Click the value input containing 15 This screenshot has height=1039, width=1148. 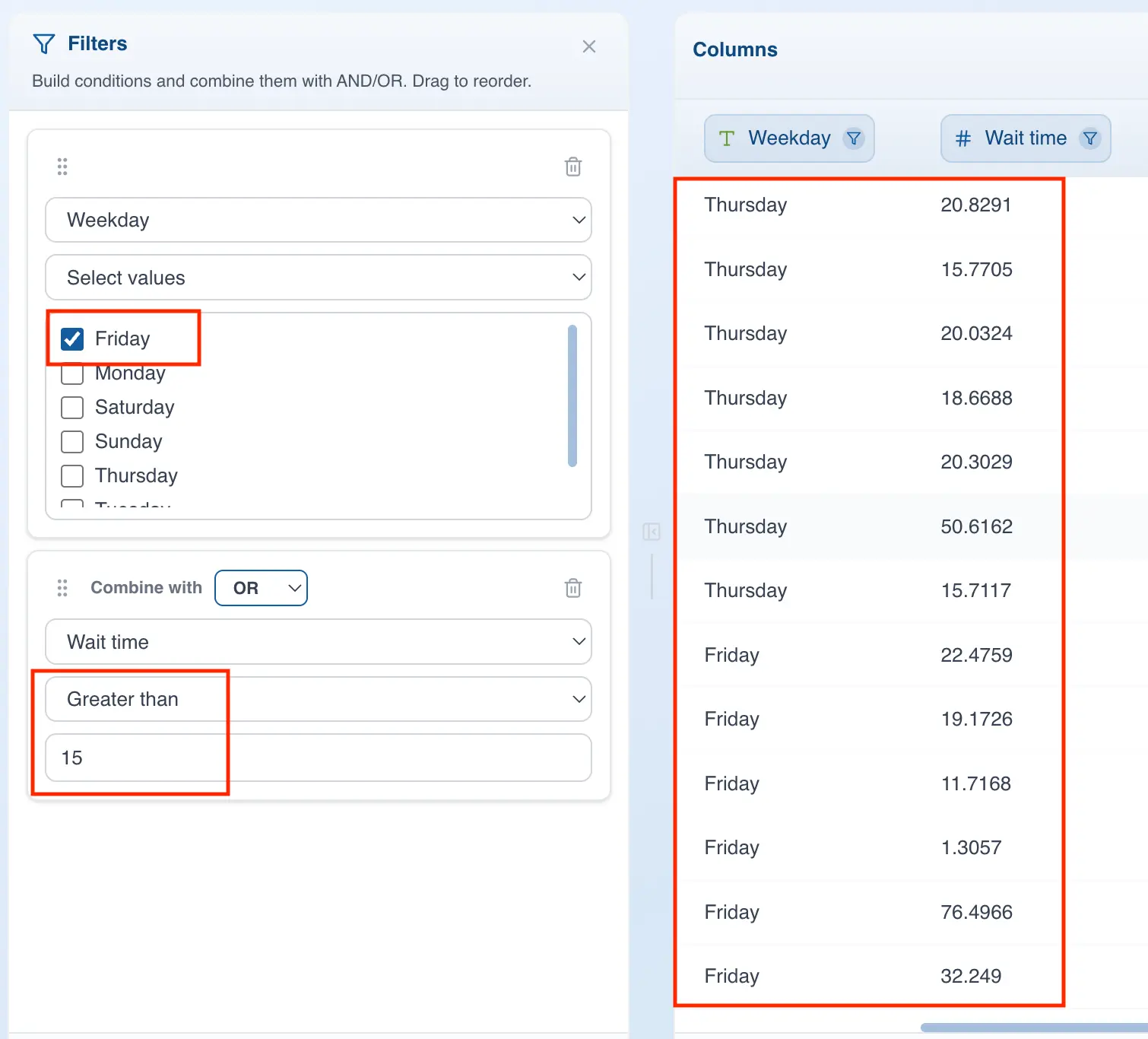(x=319, y=758)
